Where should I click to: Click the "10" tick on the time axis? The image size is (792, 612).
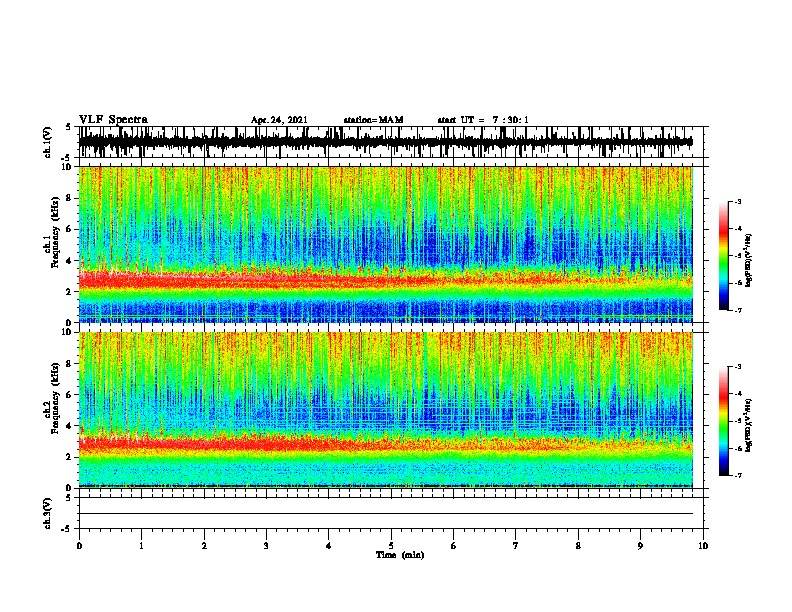pyautogui.click(x=703, y=546)
